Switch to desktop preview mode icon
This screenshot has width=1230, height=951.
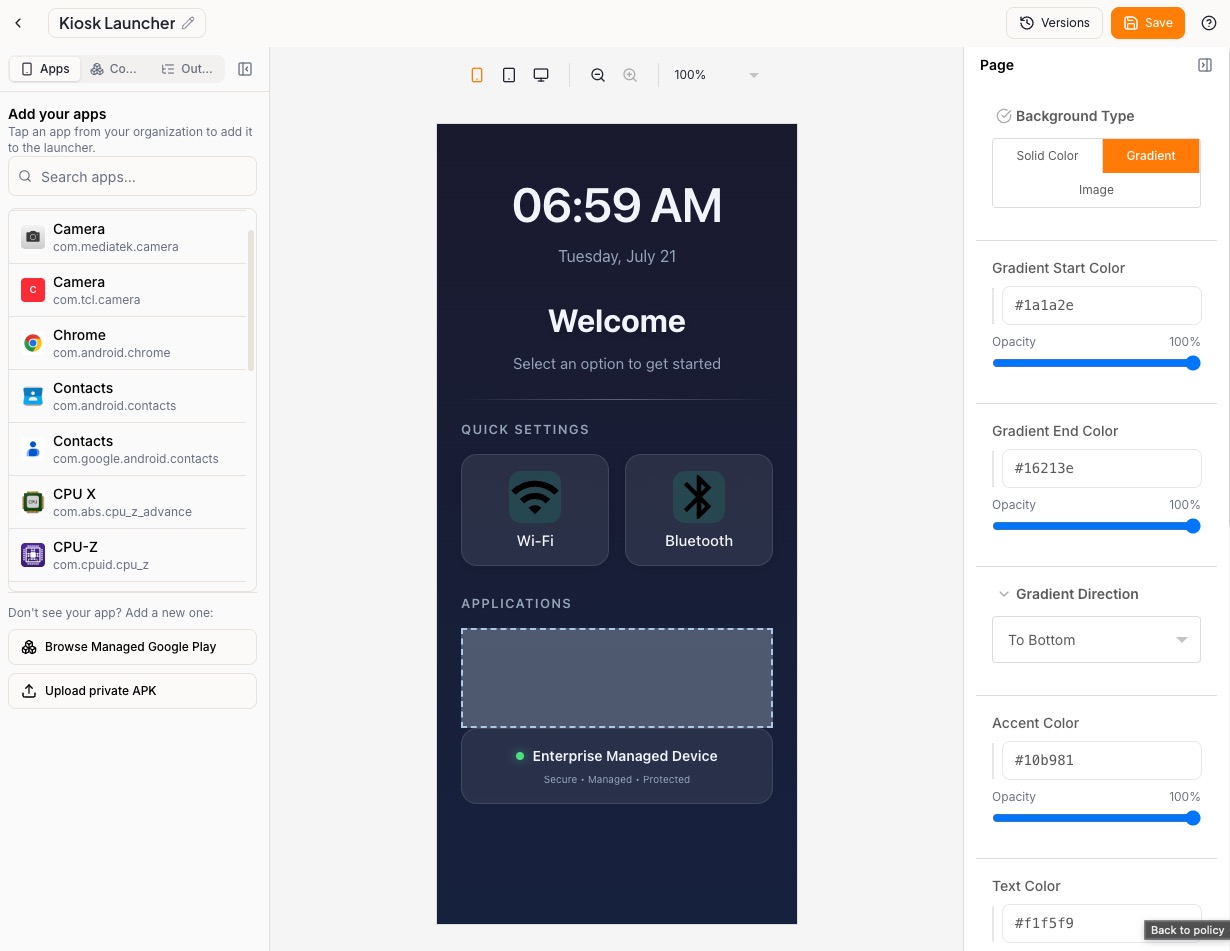[541, 75]
